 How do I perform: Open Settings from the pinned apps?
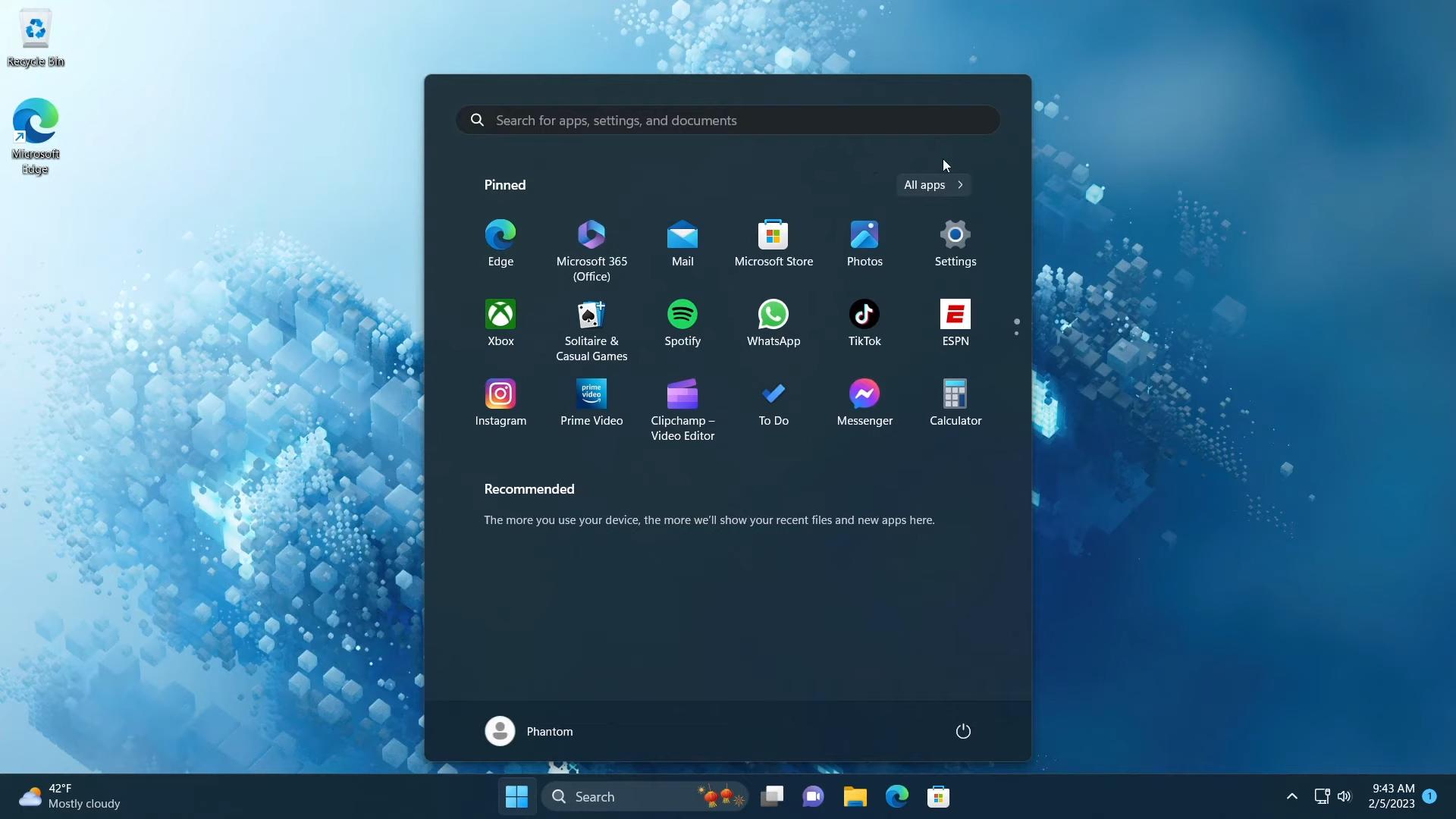point(955,244)
